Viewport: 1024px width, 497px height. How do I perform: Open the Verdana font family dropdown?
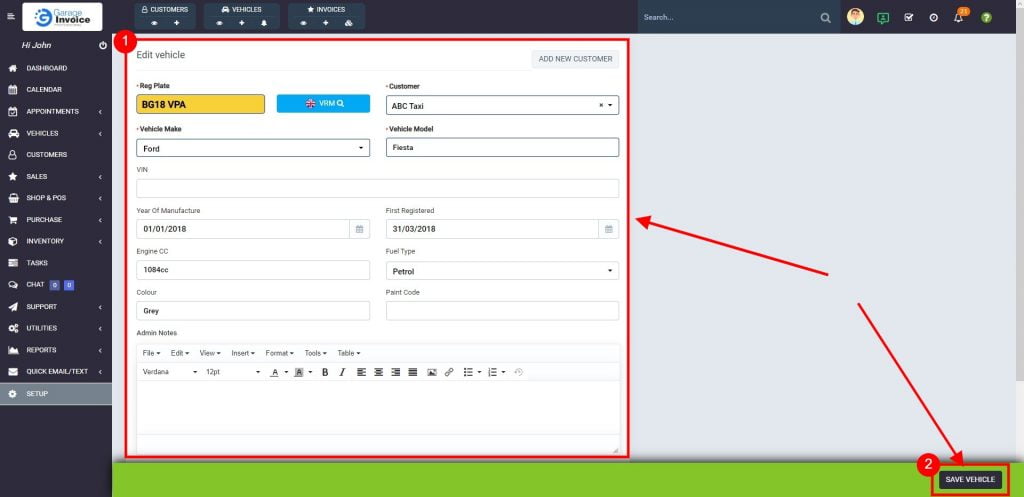(x=170, y=372)
